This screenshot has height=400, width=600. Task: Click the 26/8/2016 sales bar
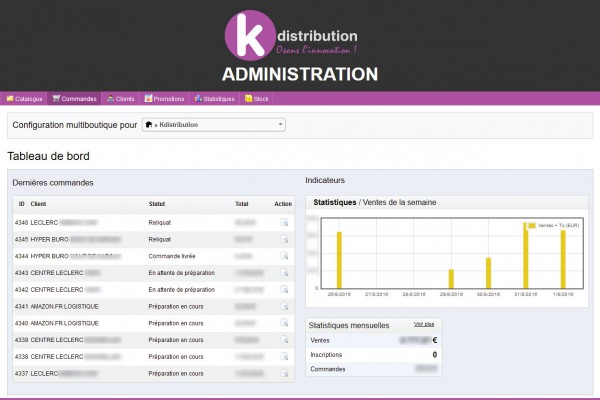339,260
